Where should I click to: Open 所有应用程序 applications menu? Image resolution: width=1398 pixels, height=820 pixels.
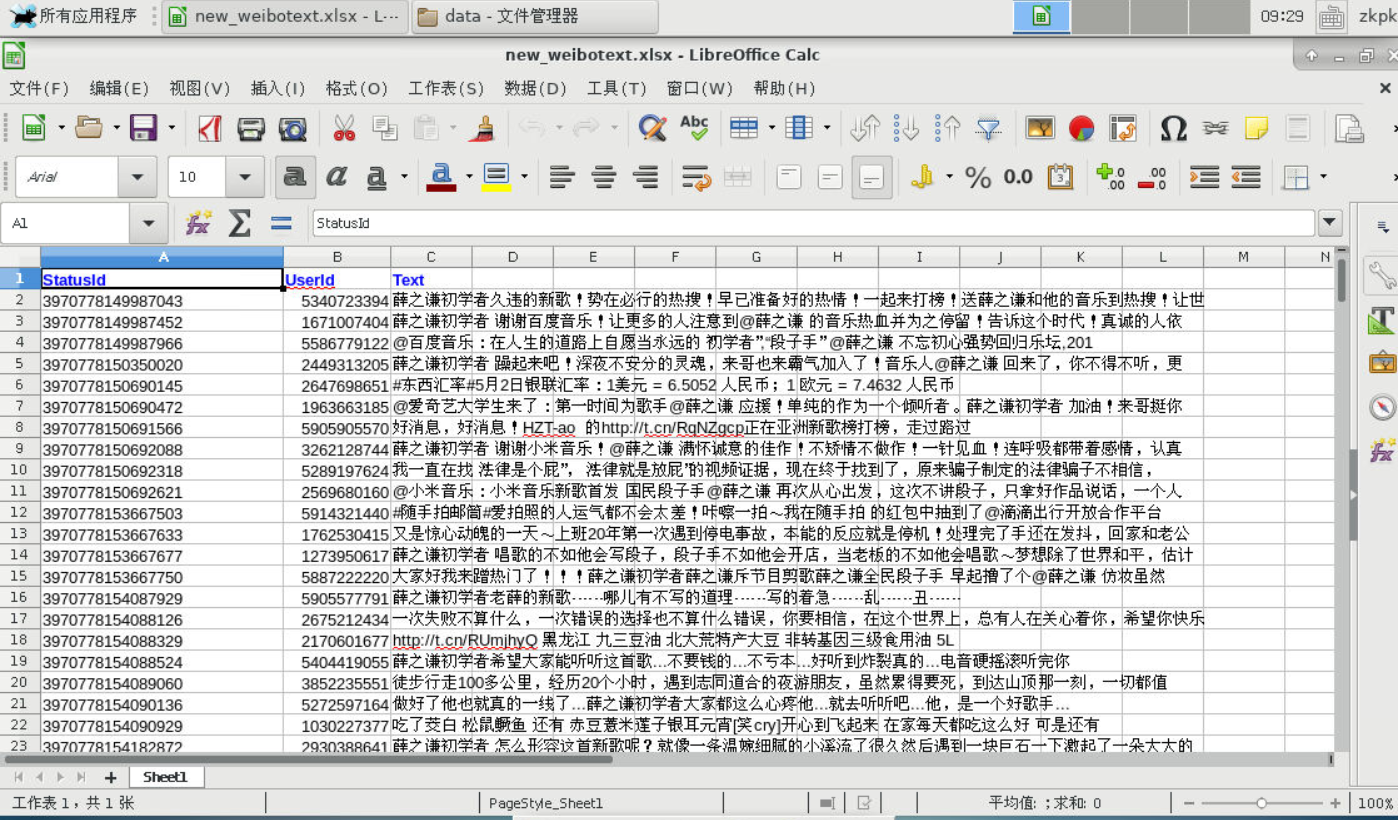click(x=74, y=16)
